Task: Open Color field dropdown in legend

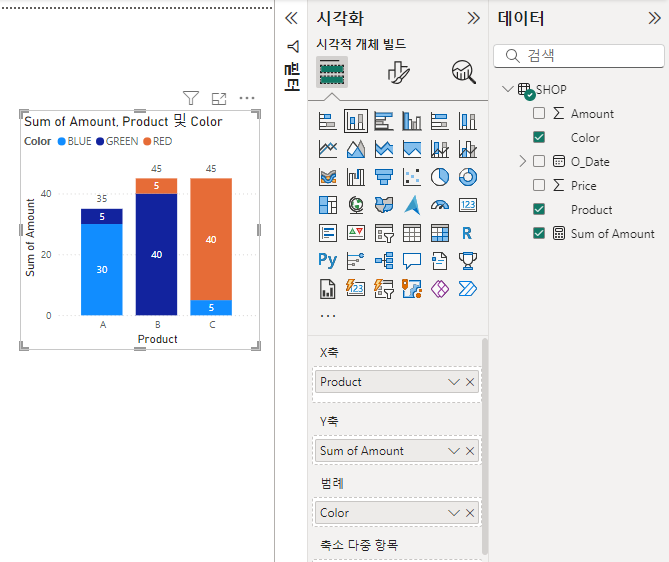Action: pyautogui.click(x=454, y=513)
